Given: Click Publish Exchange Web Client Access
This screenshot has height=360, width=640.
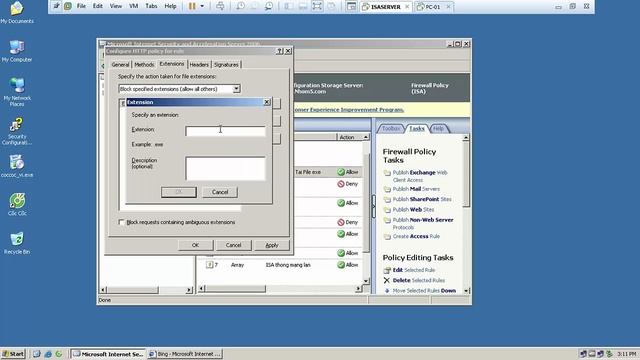Looking at the screenshot, I should click(x=420, y=176).
